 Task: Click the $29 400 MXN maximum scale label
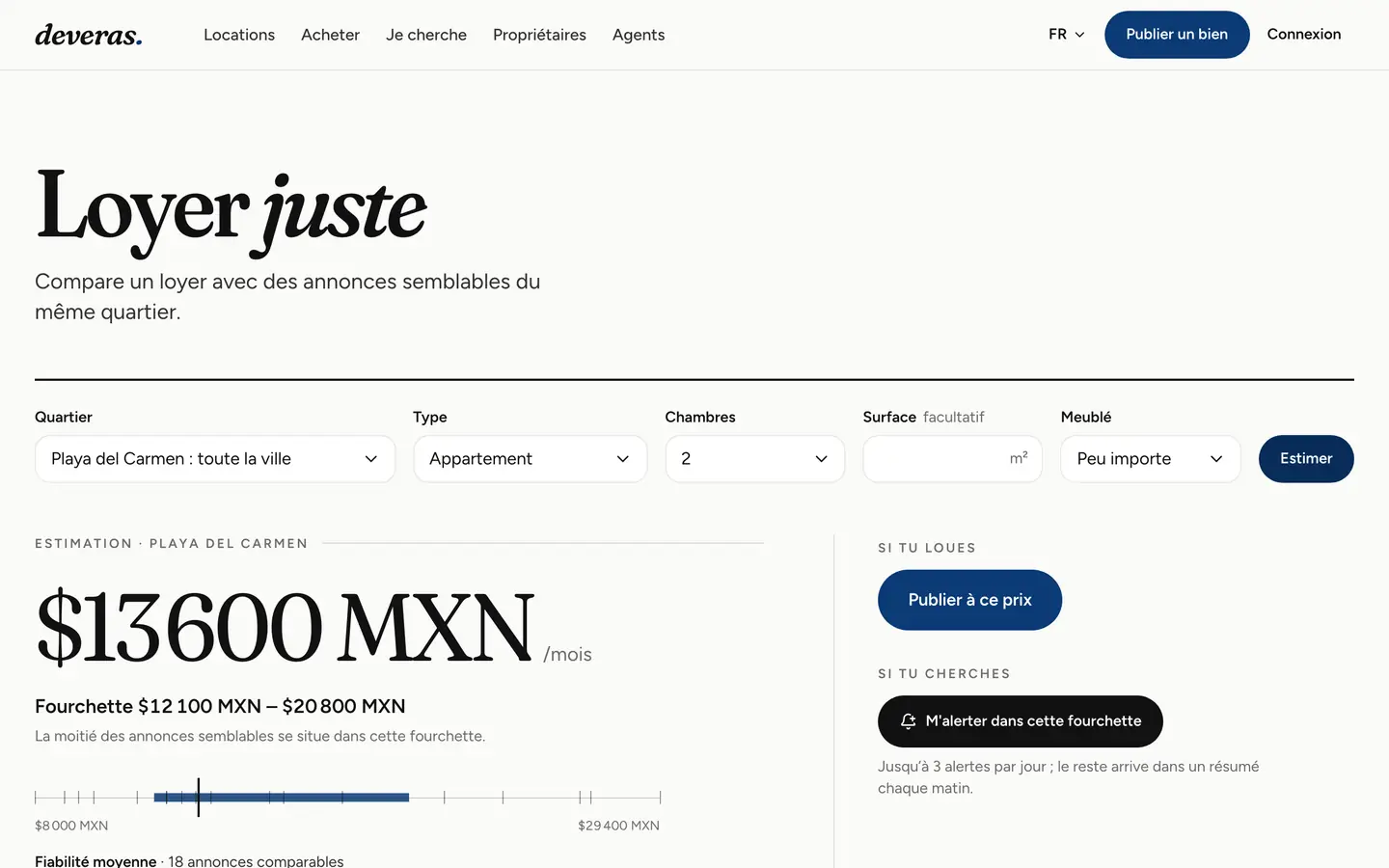tap(619, 826)
